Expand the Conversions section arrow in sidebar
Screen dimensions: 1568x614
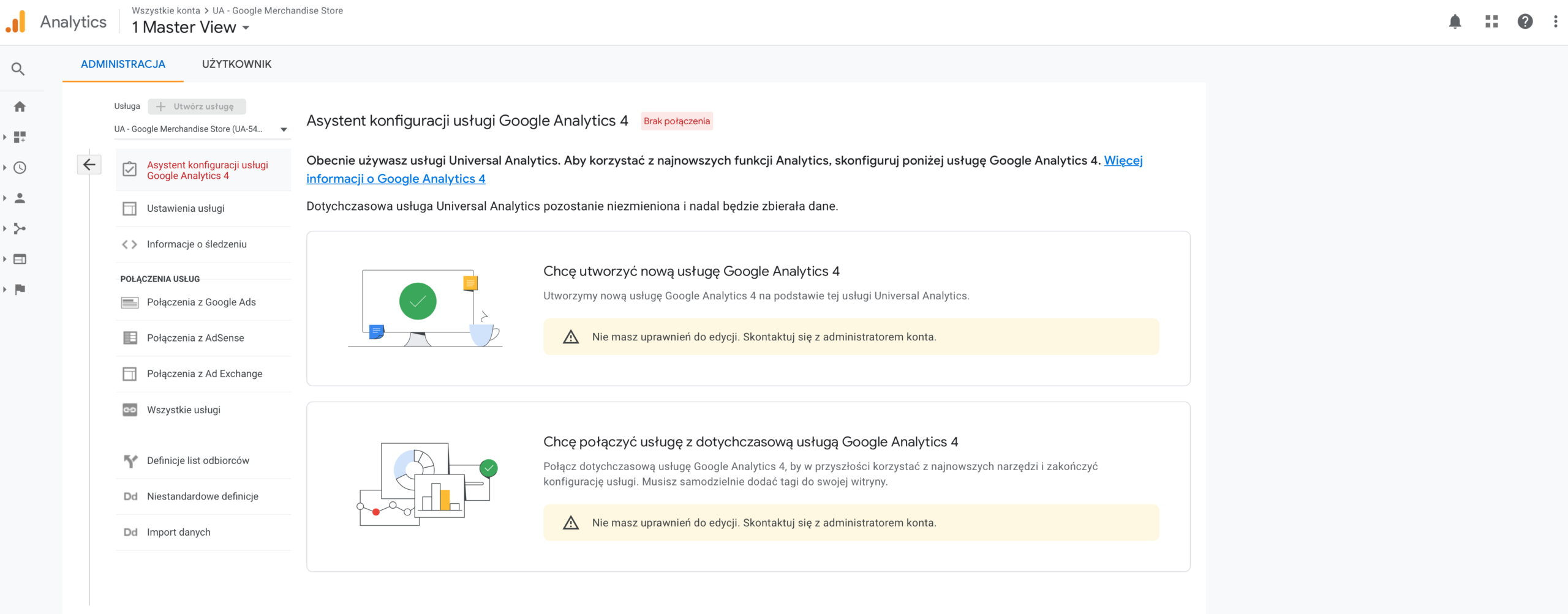tap(4, 290)
